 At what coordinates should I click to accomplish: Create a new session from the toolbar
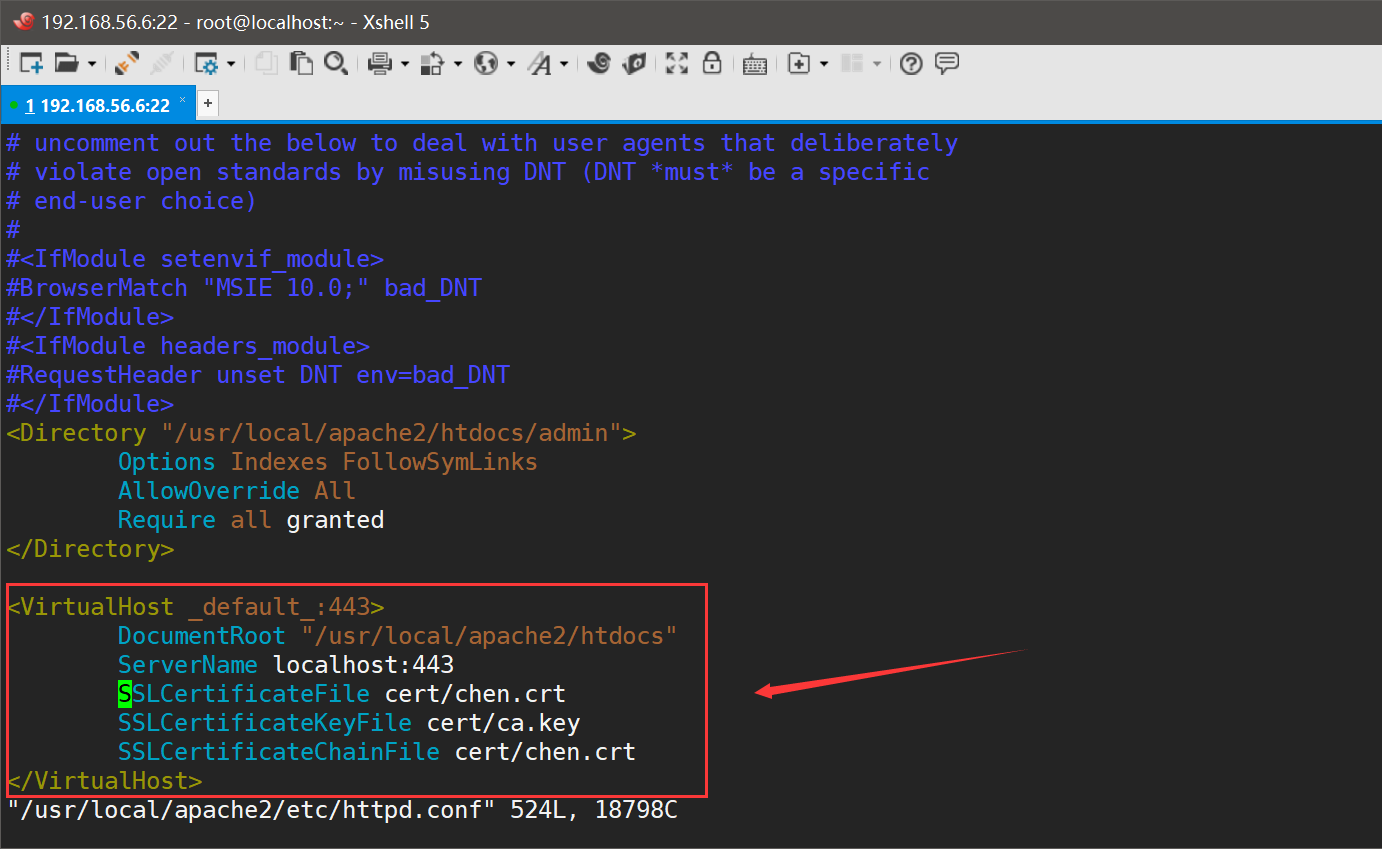click(x=31, y=64)
